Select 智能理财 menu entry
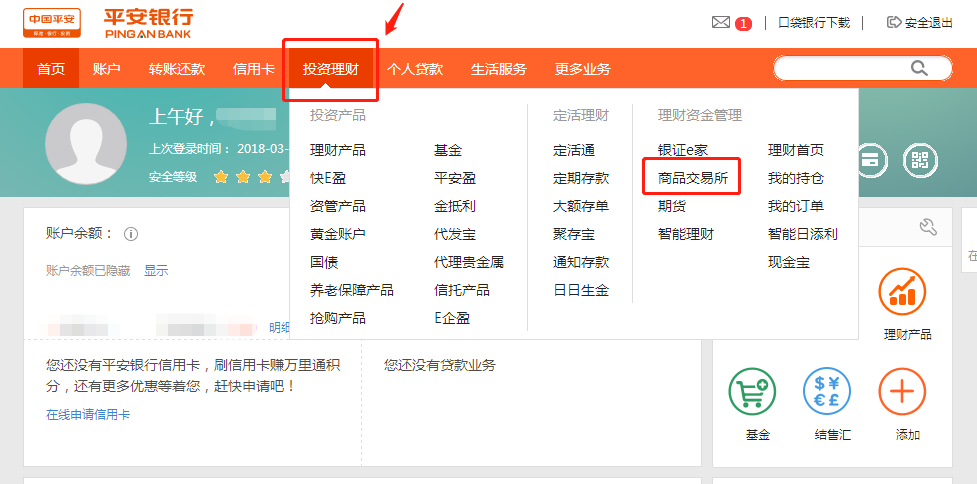Screen dimensions: 977x484 pos(685,234)
